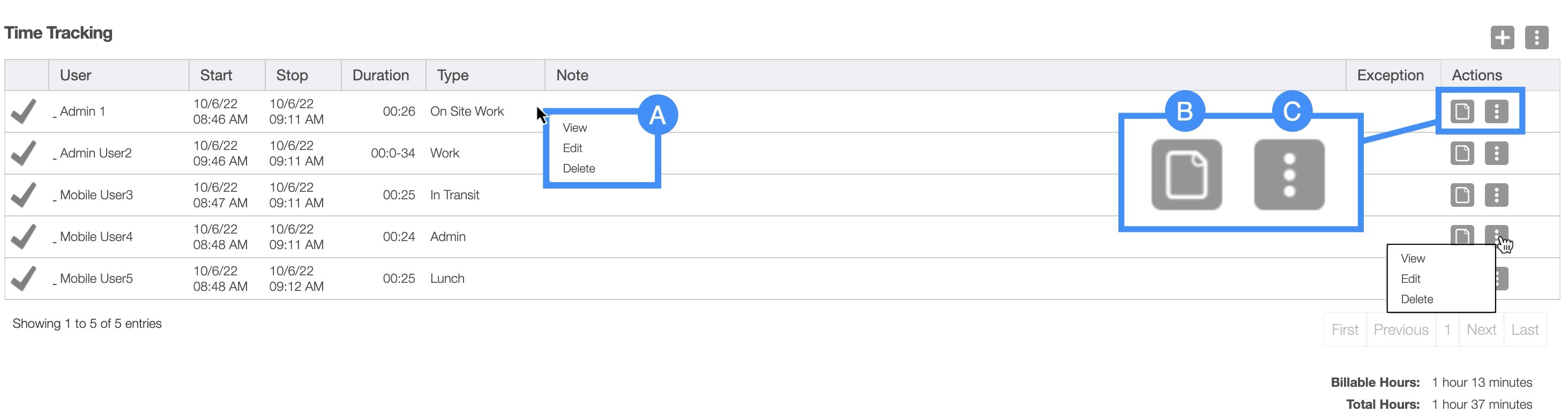This screenshot has width=1568, height=420.
Task: Open the Time Tracking header options menu
Action: [x=1536, y=37]
